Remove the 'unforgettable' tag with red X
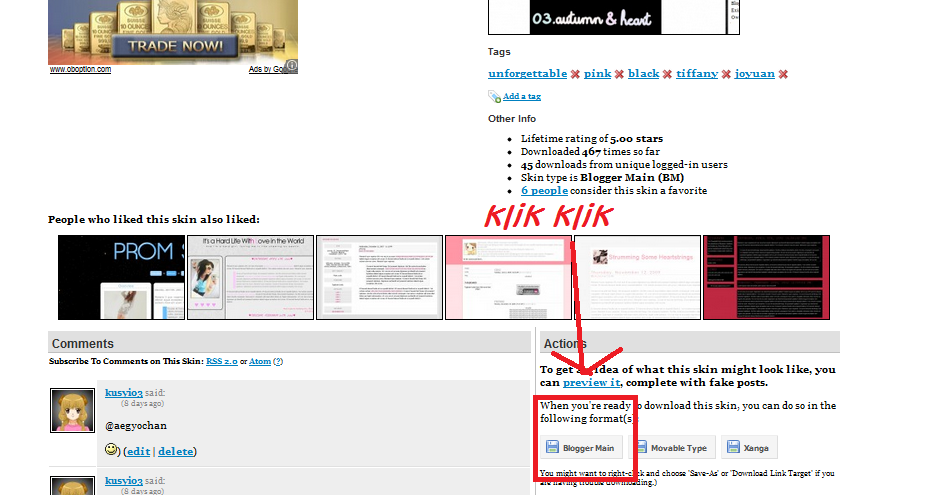The width and height of the screenshot is (942, 495). (x=575, y=74)
